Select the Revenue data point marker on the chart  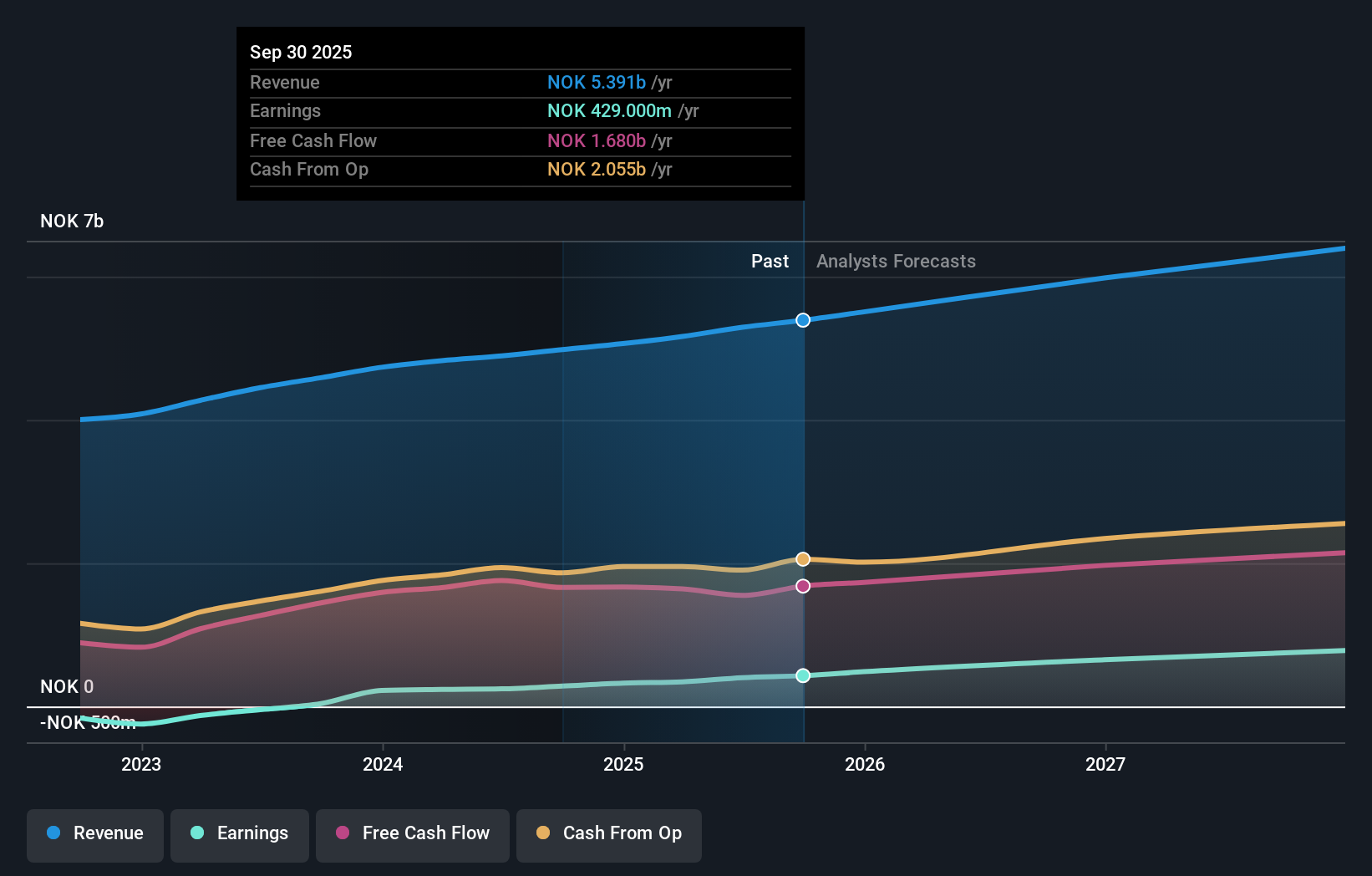[802, 319]
